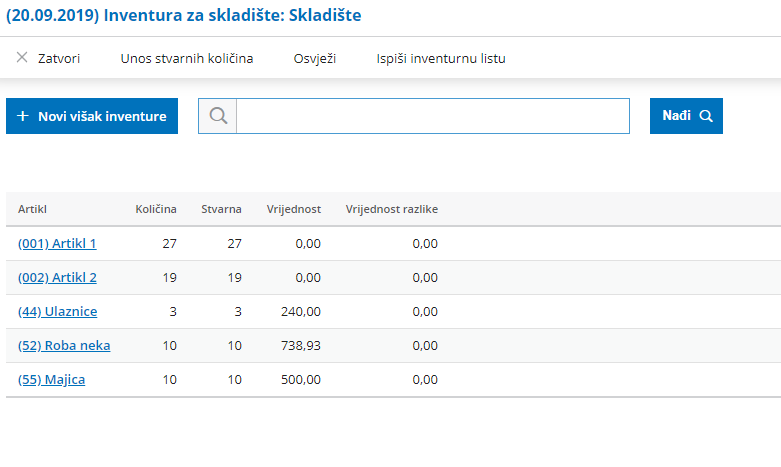The height and width of the screenshot is (467, 781).
Task: Choose Ispiši inventurnu listu
Action: pos(441,58)
